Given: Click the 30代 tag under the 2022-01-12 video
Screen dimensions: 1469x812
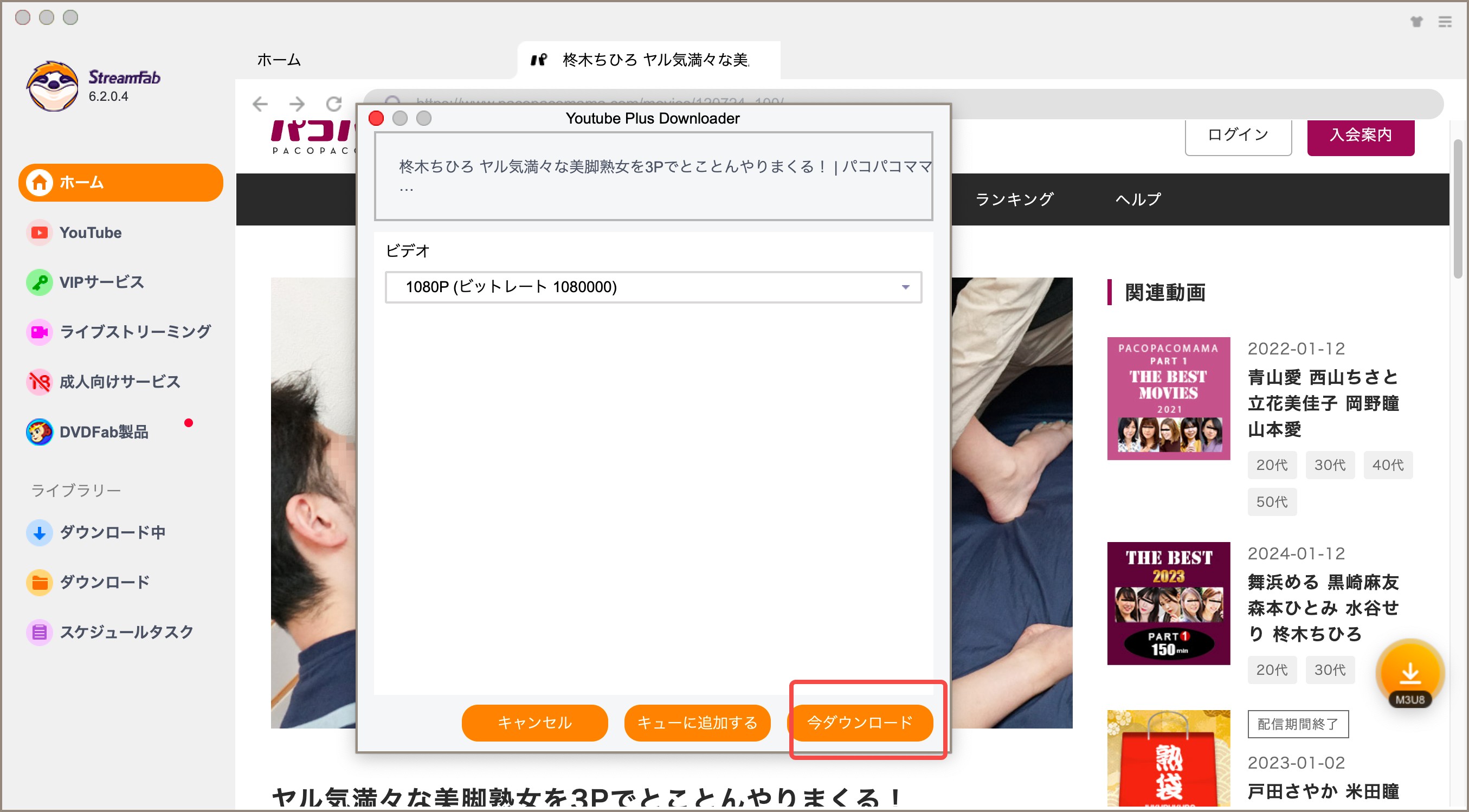Looking at the screenshot, I should click(1330, 465).
